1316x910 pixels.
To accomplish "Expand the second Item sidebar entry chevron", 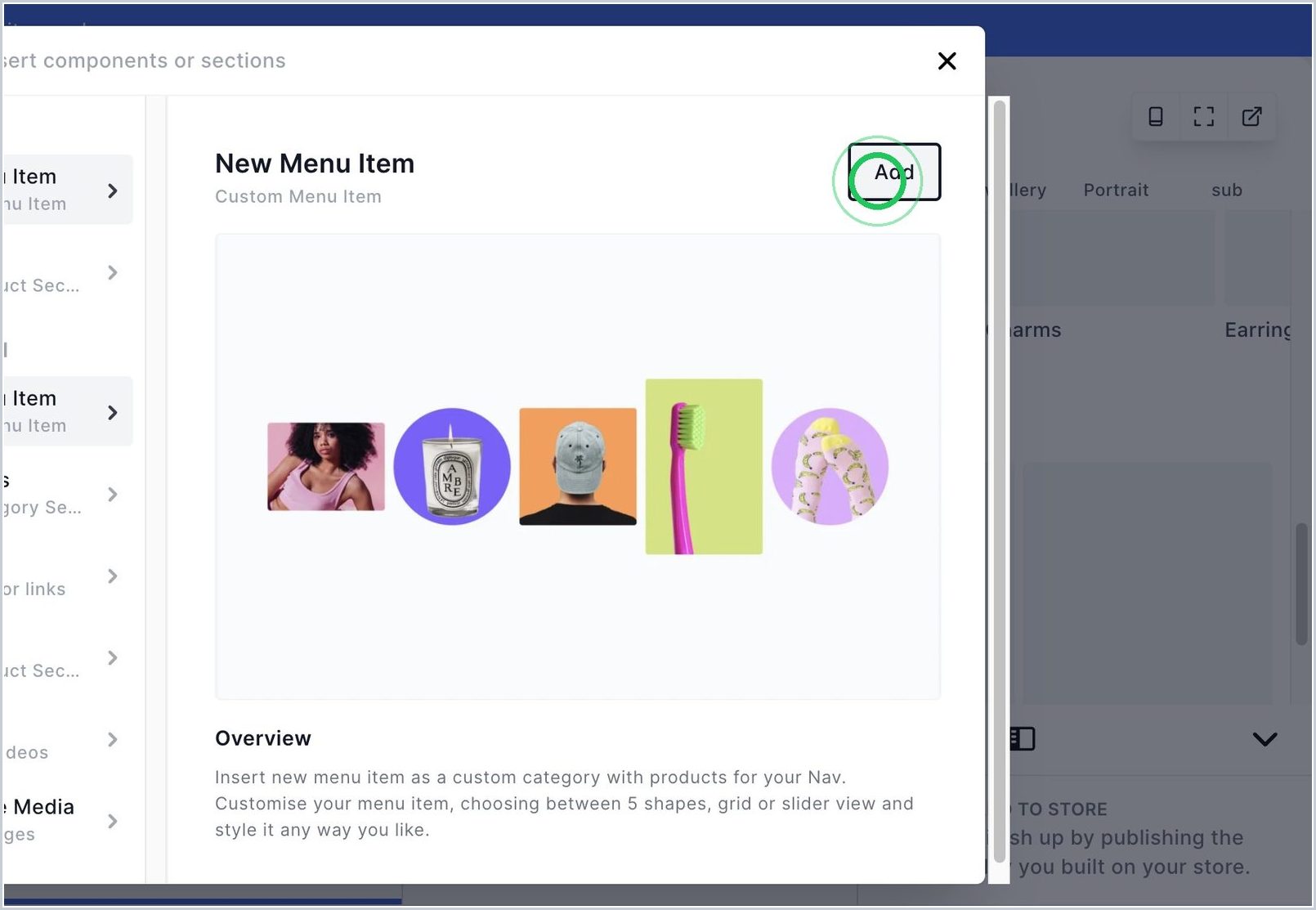I will [113, 412].
